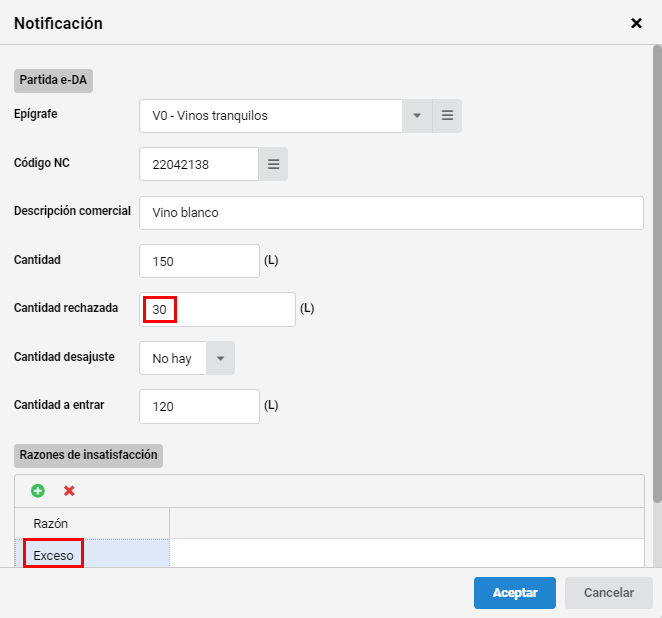Select the Razones de insatisfacción section tab
This screenshot has width=662, height=618.
pyautogui.click(x=88, y=455)
